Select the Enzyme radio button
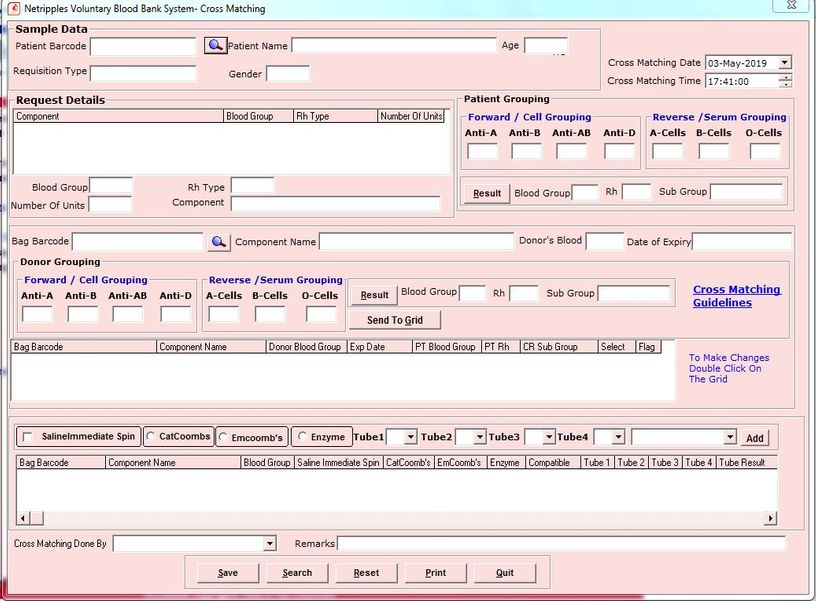This screenshot has width=816, height=601. (x=302, y=437)
